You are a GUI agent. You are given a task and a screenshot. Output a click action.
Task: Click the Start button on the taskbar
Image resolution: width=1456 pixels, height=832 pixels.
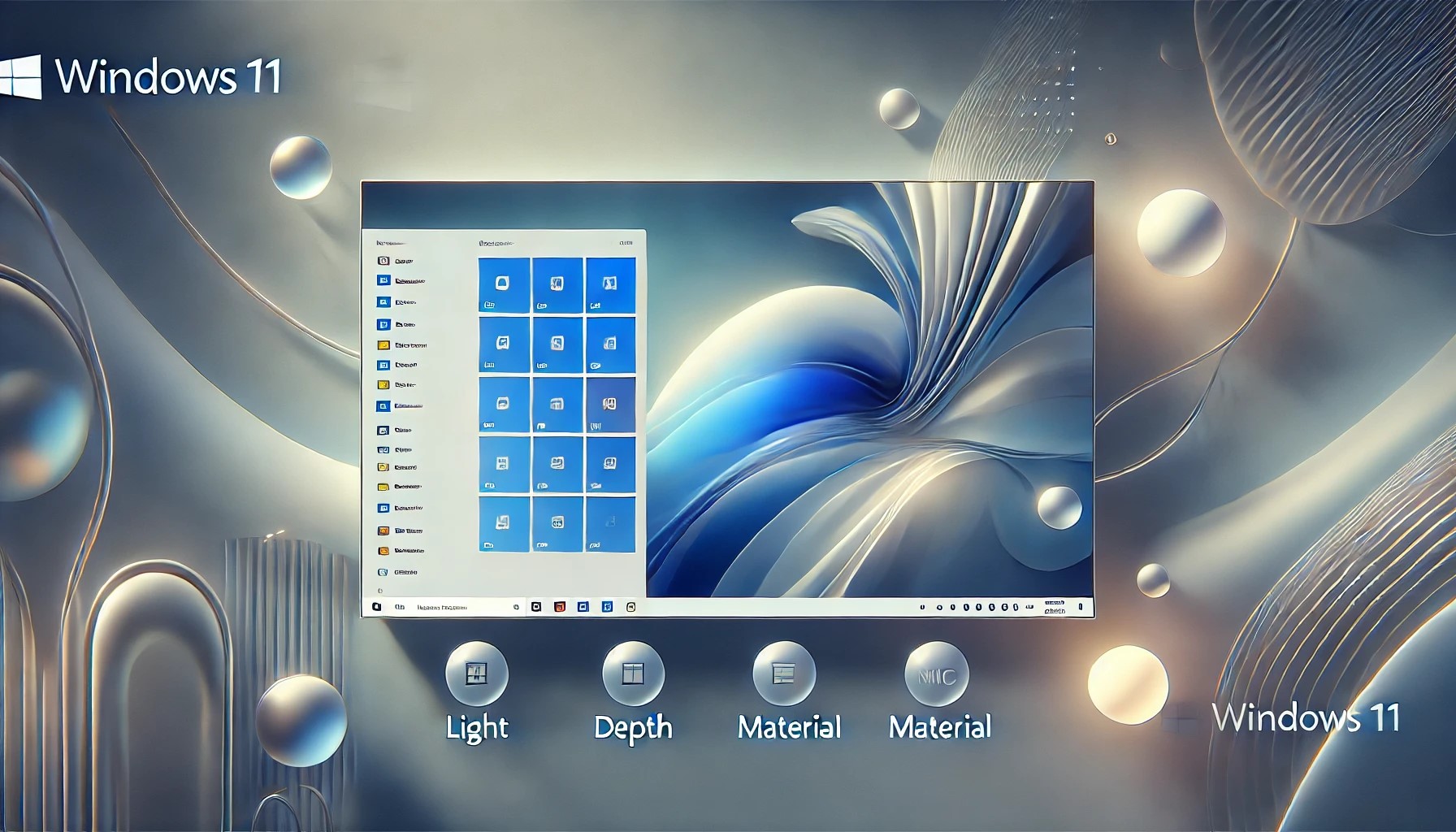(376, 605)
